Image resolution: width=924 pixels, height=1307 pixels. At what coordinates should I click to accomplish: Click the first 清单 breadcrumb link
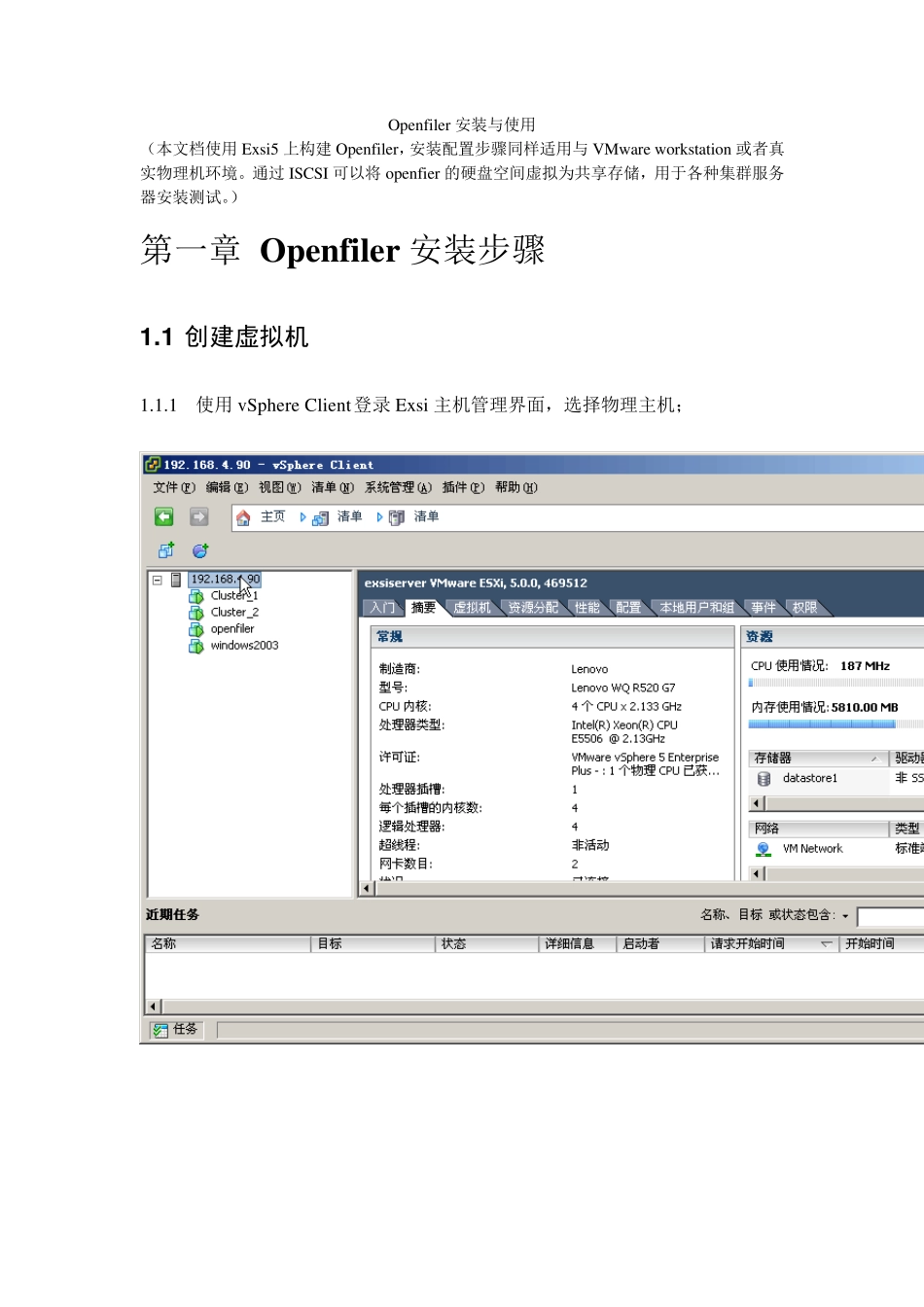click(349, 517)
